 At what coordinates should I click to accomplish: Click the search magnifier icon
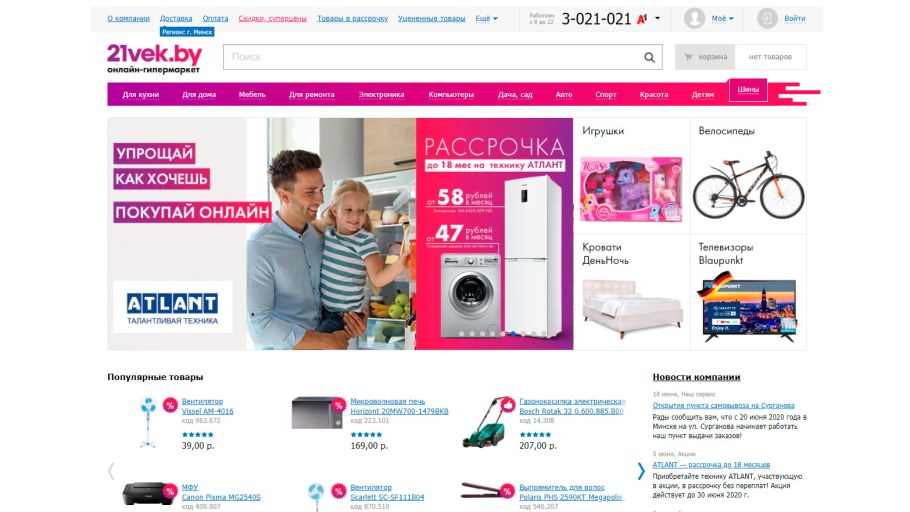pos(649,57)
